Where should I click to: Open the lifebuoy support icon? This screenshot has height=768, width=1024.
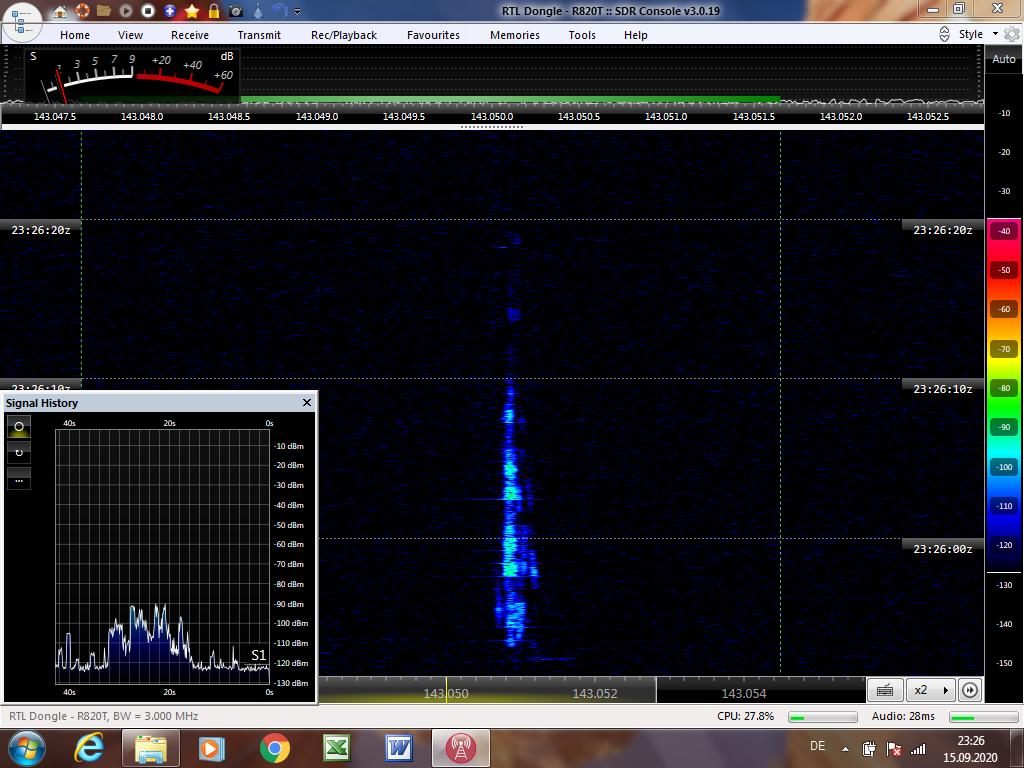pyautogui.click(x=82, y=11)
